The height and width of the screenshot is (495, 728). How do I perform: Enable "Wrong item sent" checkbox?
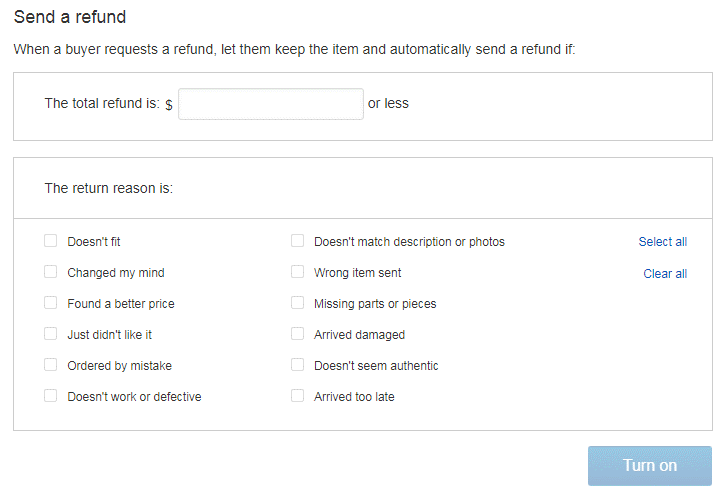(x=298, y=272)
